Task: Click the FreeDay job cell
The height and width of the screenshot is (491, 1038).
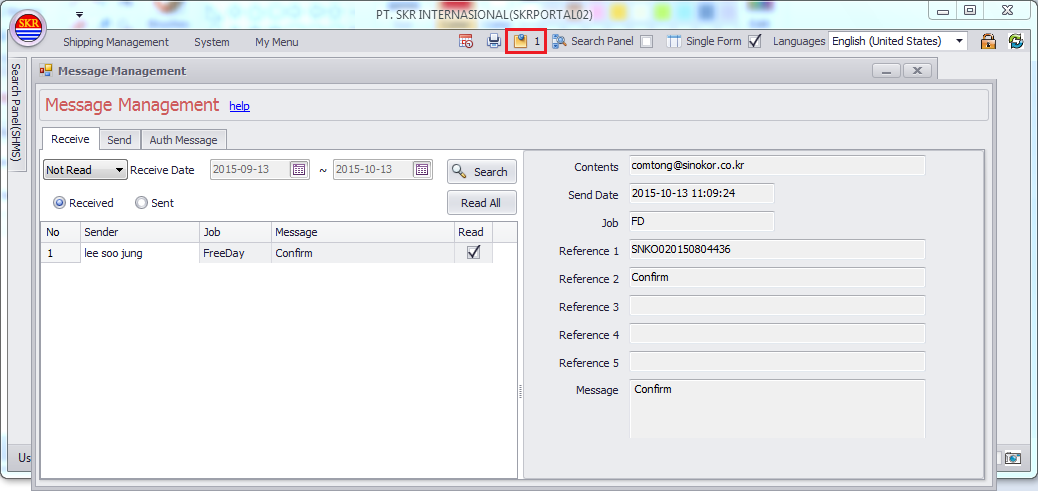Action: coord(236,253)
